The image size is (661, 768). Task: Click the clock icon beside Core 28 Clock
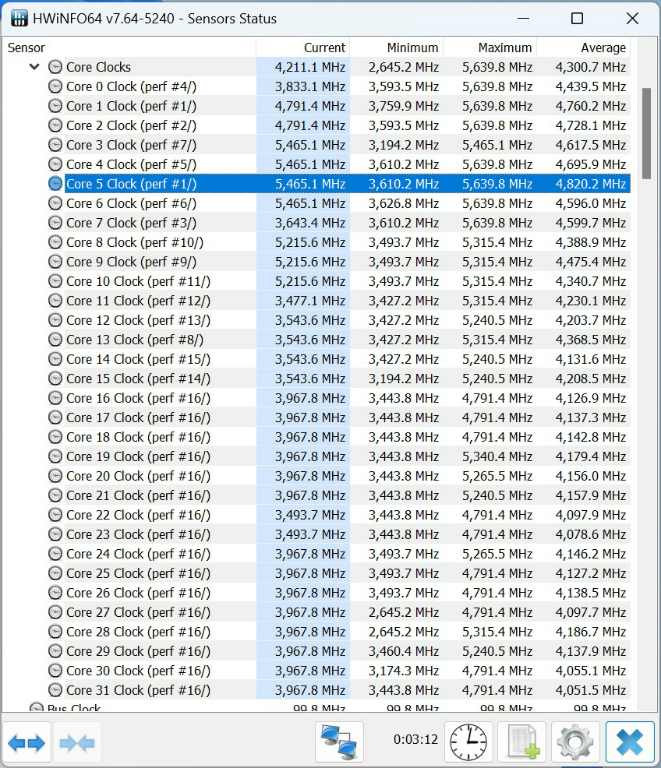55,631
